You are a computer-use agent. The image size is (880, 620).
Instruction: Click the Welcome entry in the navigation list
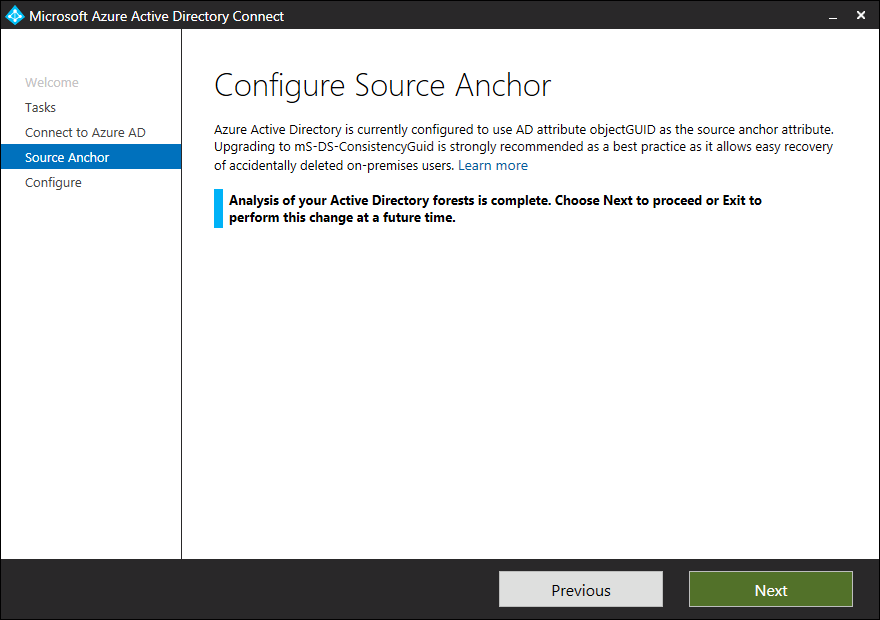pyautogui.click(x=52, y=82)
